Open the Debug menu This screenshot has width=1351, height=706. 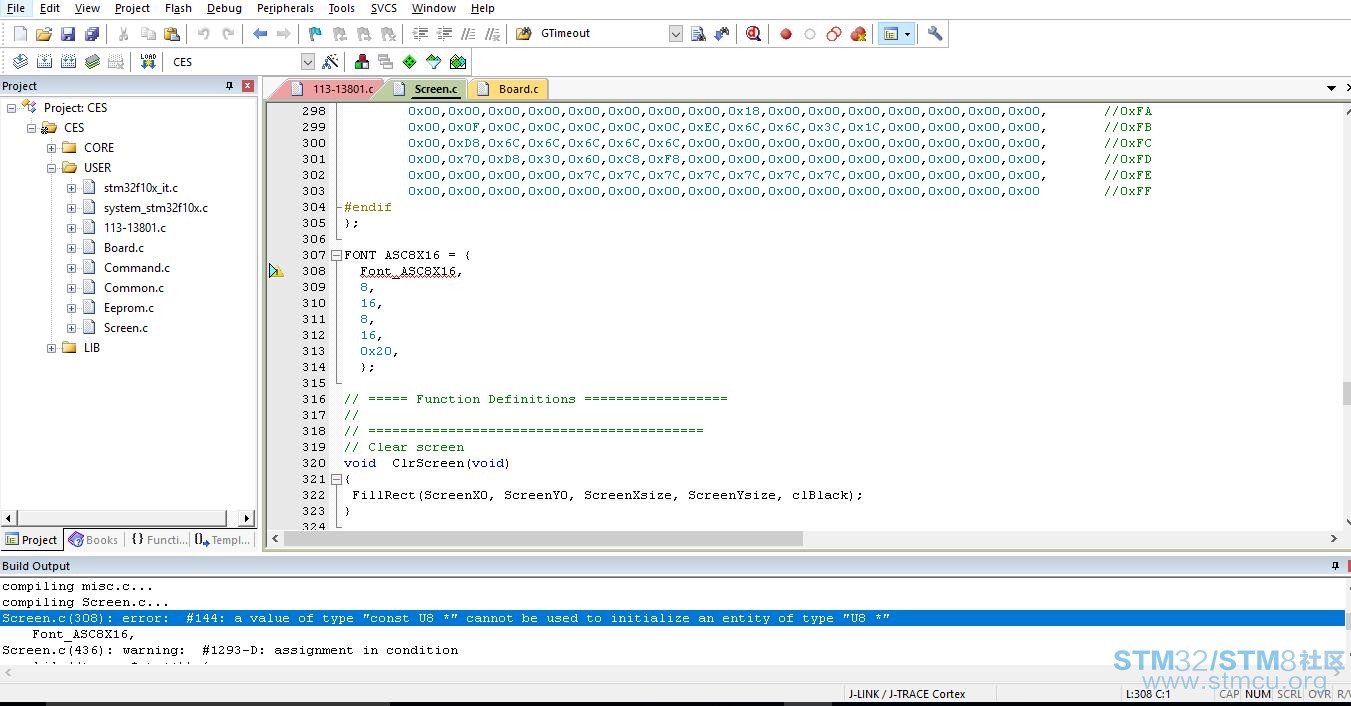(224, 8)
